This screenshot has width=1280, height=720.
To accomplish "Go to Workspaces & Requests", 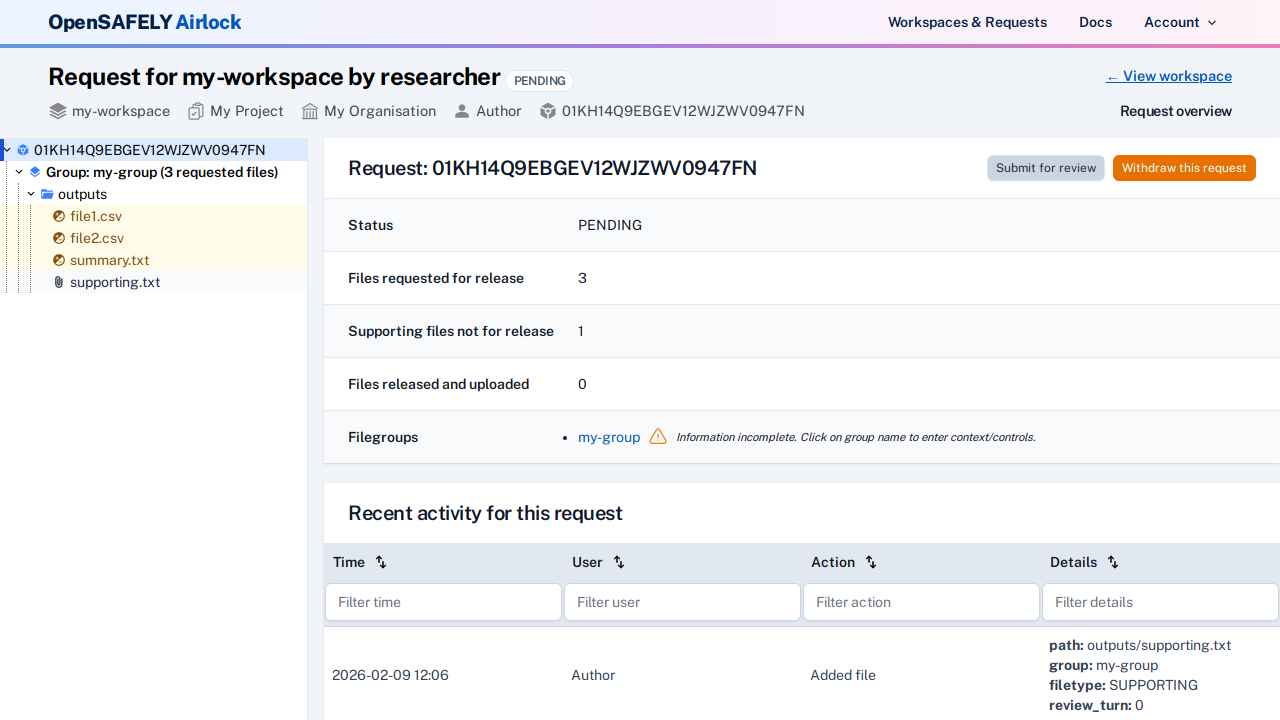I will point(967,22).
